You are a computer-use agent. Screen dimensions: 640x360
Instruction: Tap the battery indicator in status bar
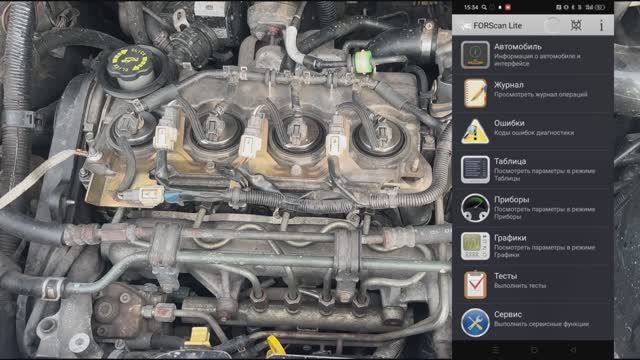pos(600,7)
